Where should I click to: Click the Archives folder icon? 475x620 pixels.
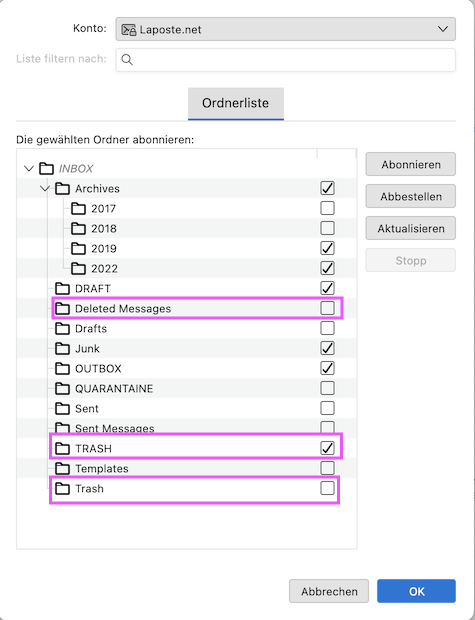pos(62,189)
